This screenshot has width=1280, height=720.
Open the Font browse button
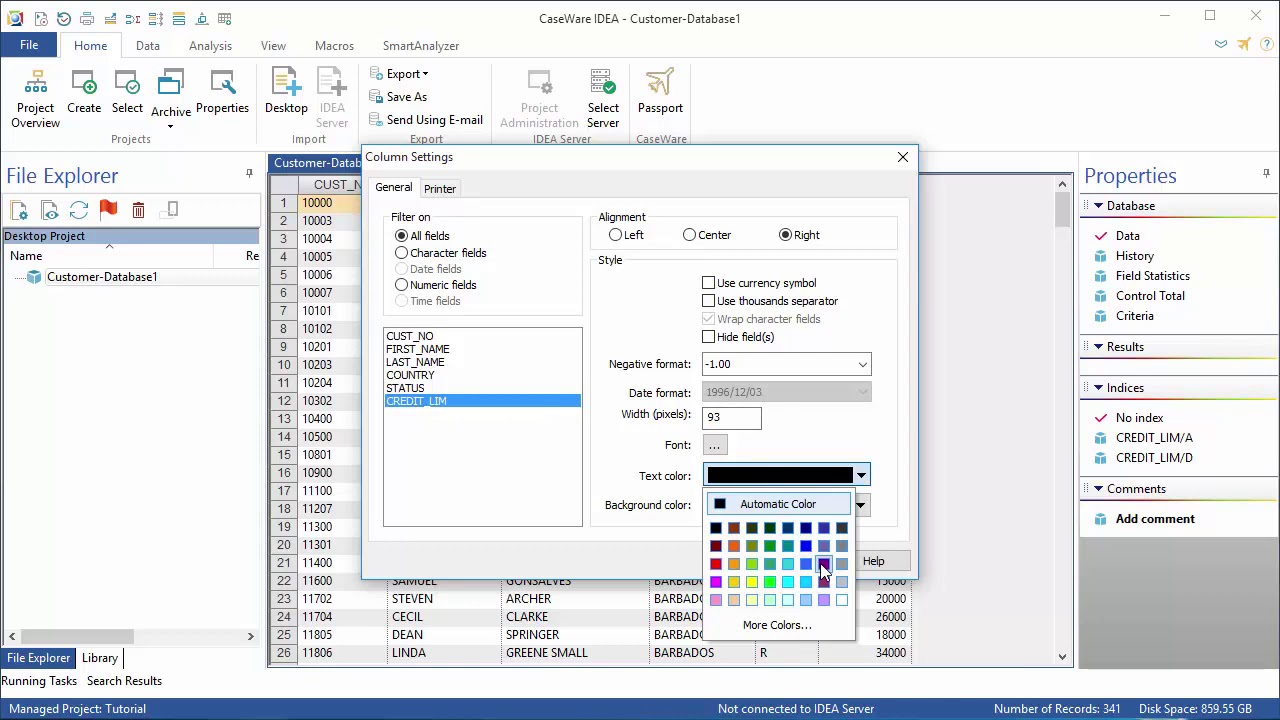(714, 445)
